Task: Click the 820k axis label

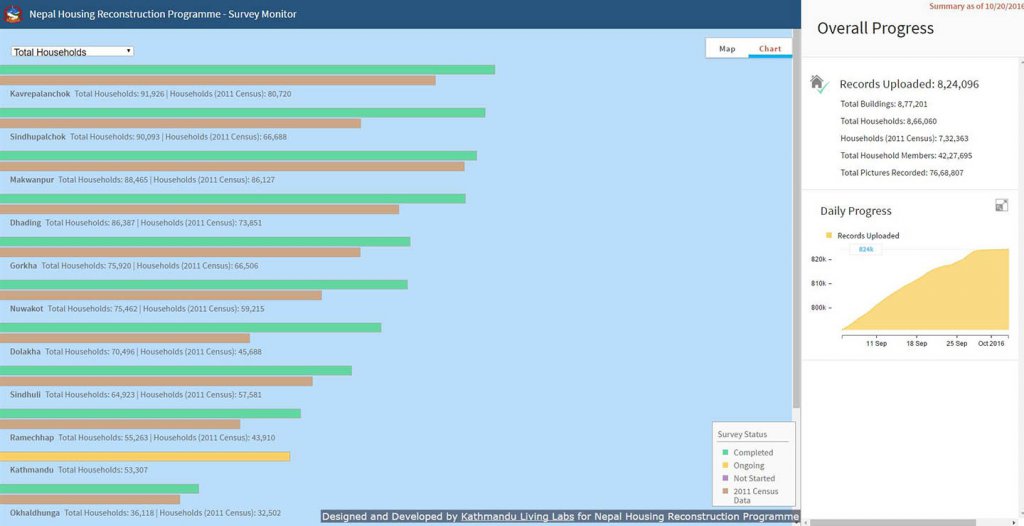Action: 820,259
